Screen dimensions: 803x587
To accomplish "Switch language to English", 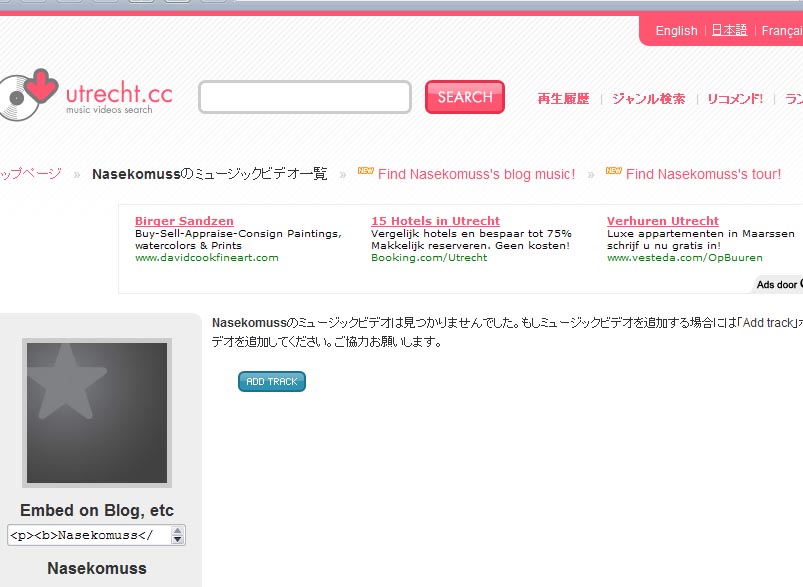I will [x=676, y=31].
